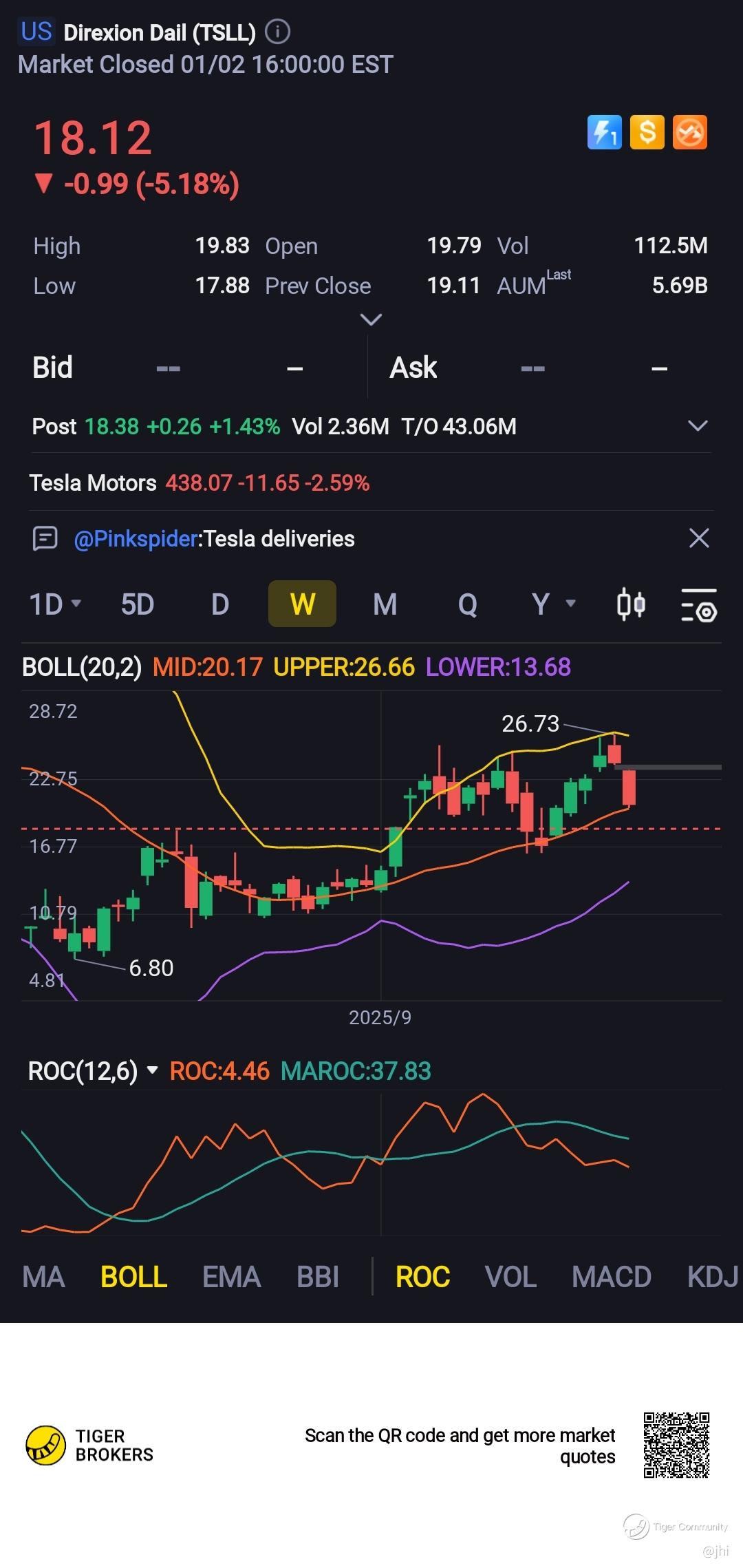
Task: Tap the US market tag
Action: point(36,32)
